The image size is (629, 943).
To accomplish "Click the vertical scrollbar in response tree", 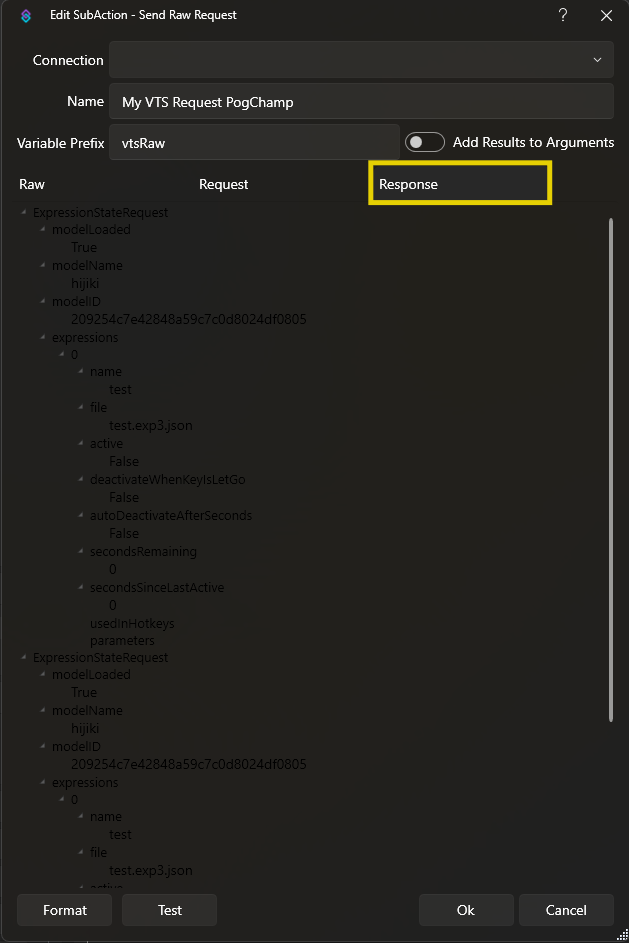I will pyautogui.click(x=611, y=470).
